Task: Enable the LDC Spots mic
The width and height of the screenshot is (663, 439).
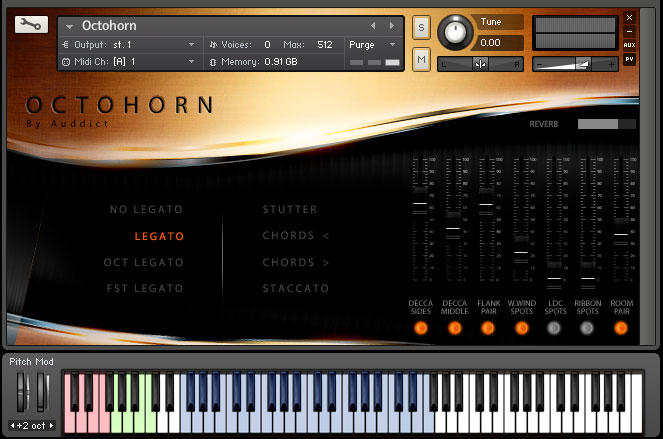Action: coord(554,327)
